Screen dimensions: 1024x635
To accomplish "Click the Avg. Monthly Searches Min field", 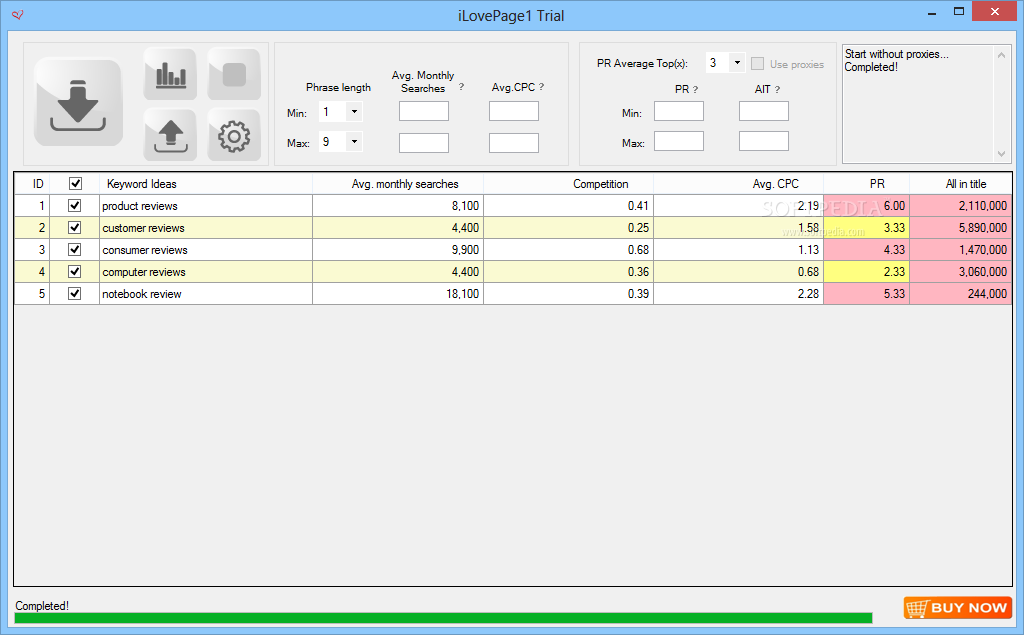I will tap(424, 111).
